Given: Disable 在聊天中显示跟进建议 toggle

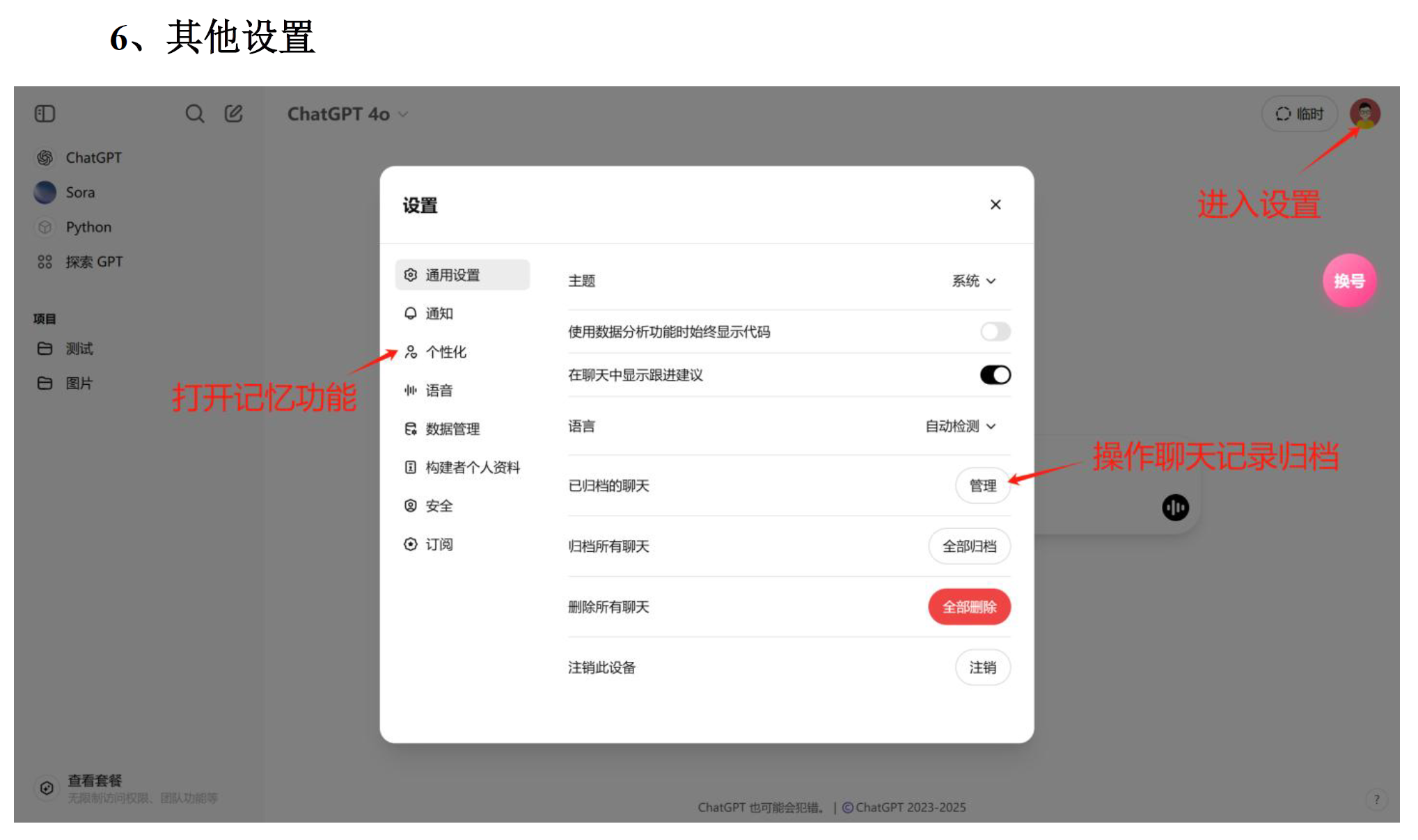Looking at the screenshot, I should coord(995,374).
